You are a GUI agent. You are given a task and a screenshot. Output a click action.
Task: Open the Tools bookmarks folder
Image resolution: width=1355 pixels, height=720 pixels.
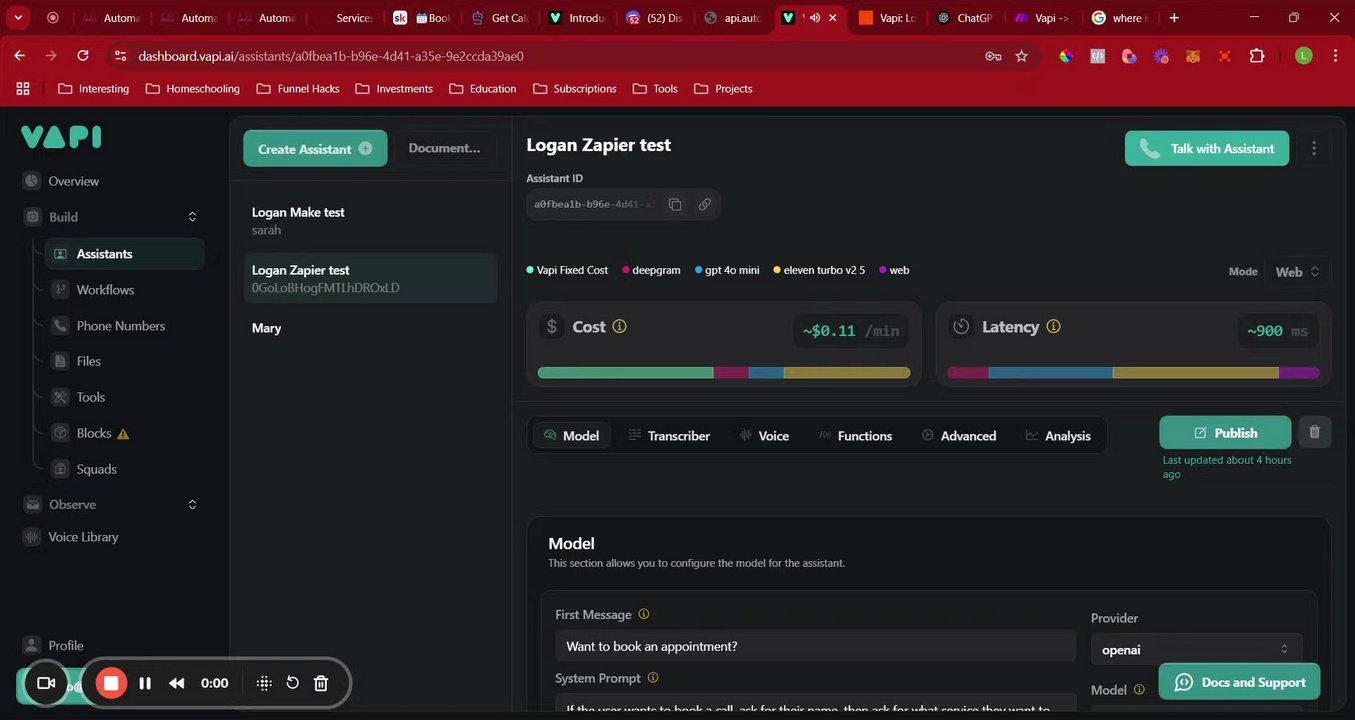655,88
